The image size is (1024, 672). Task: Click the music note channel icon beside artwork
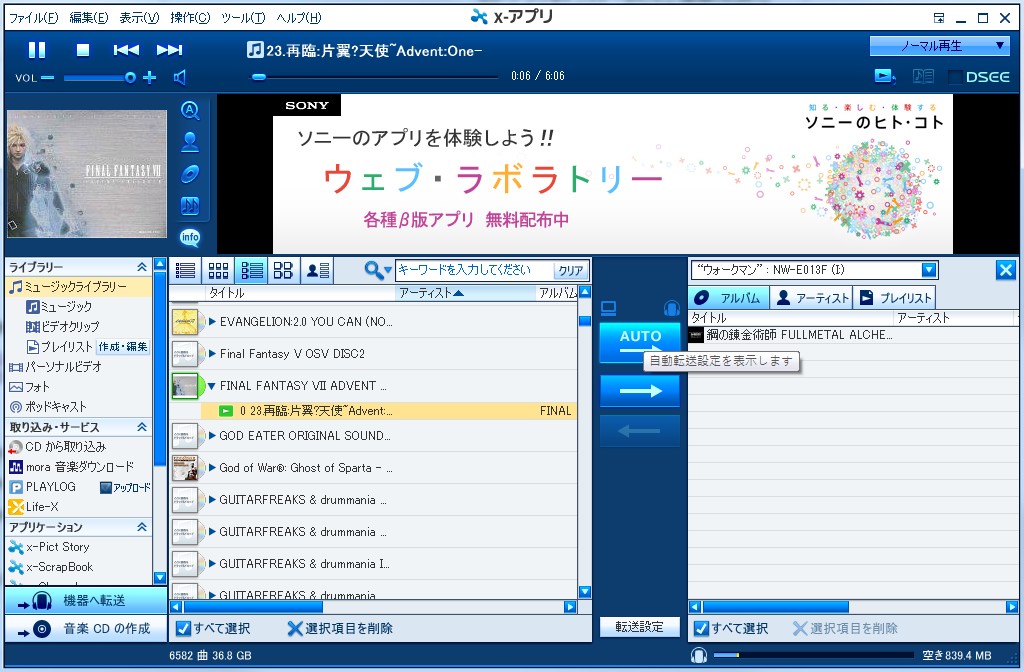coord(190,206)
